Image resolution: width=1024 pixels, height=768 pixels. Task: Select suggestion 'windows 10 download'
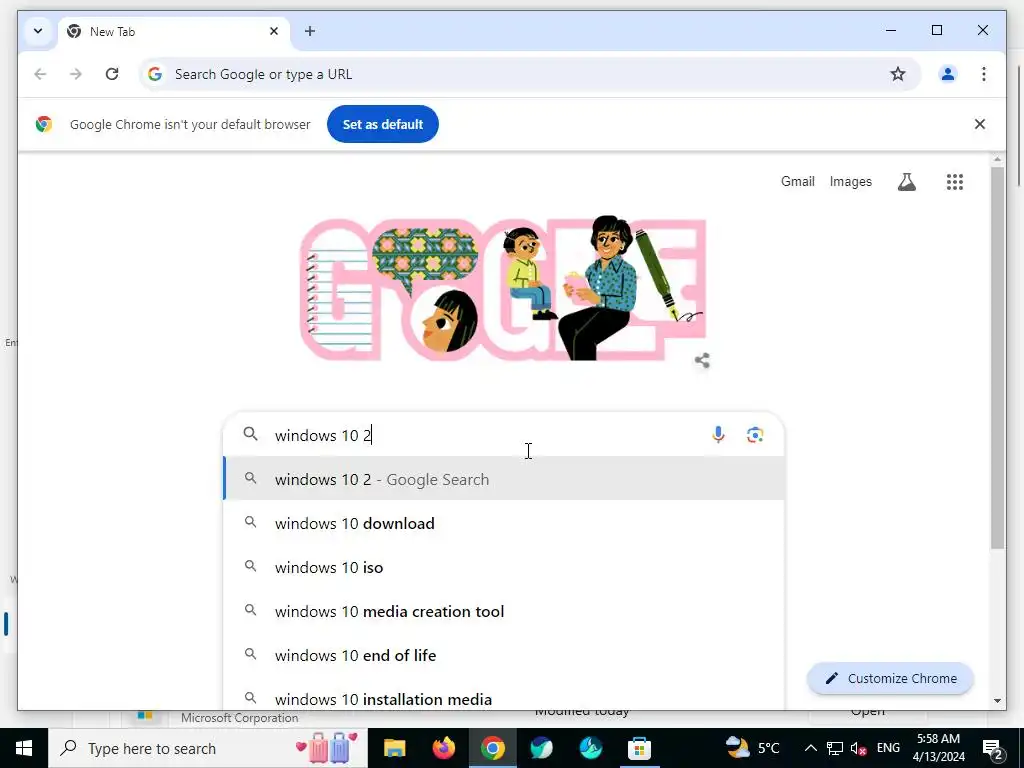click(504, 523)
